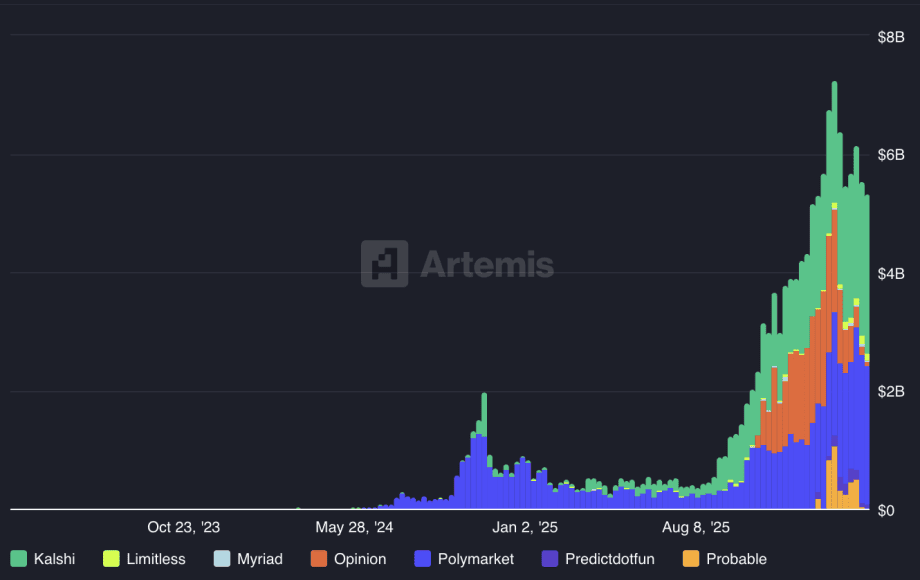Screen dimensions: 920x580
Task: Click the green Kalshi legend swatch
Action: (18, 559)
